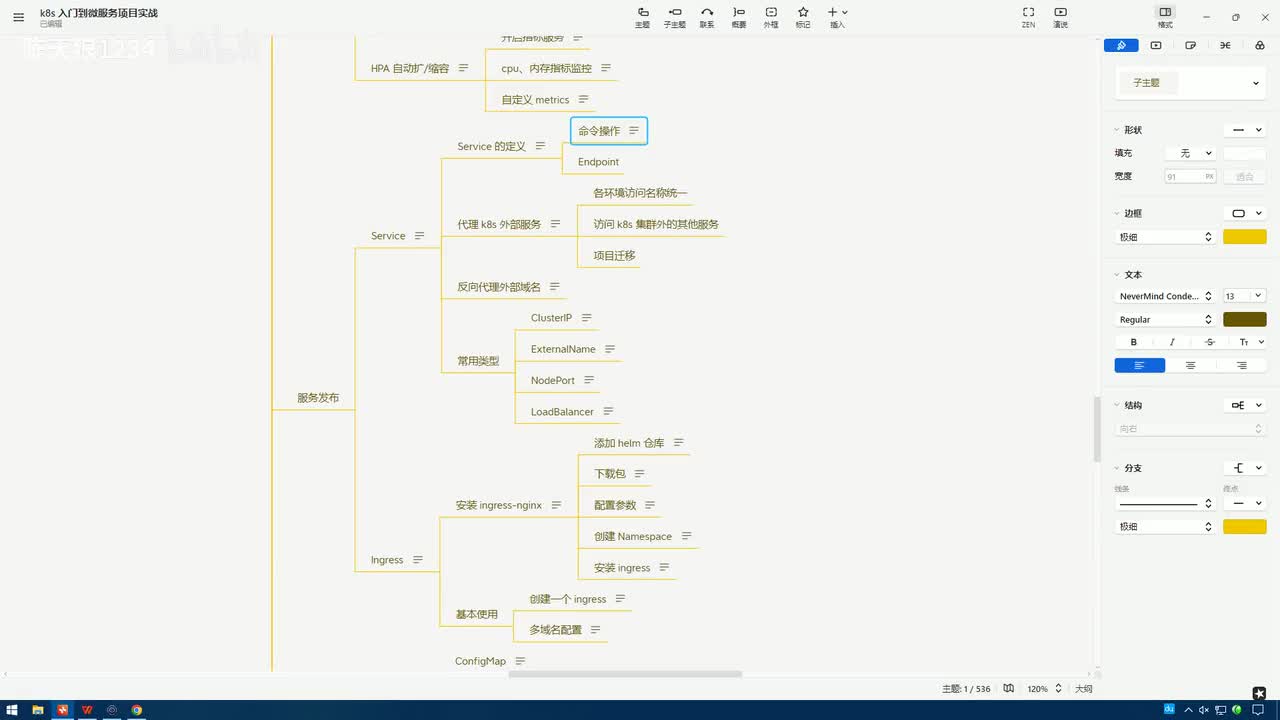The height and width of the screenshot is (720, 1280).
Task: Open the 子主题 style dropdown
Action: [x=1190, y=83]
